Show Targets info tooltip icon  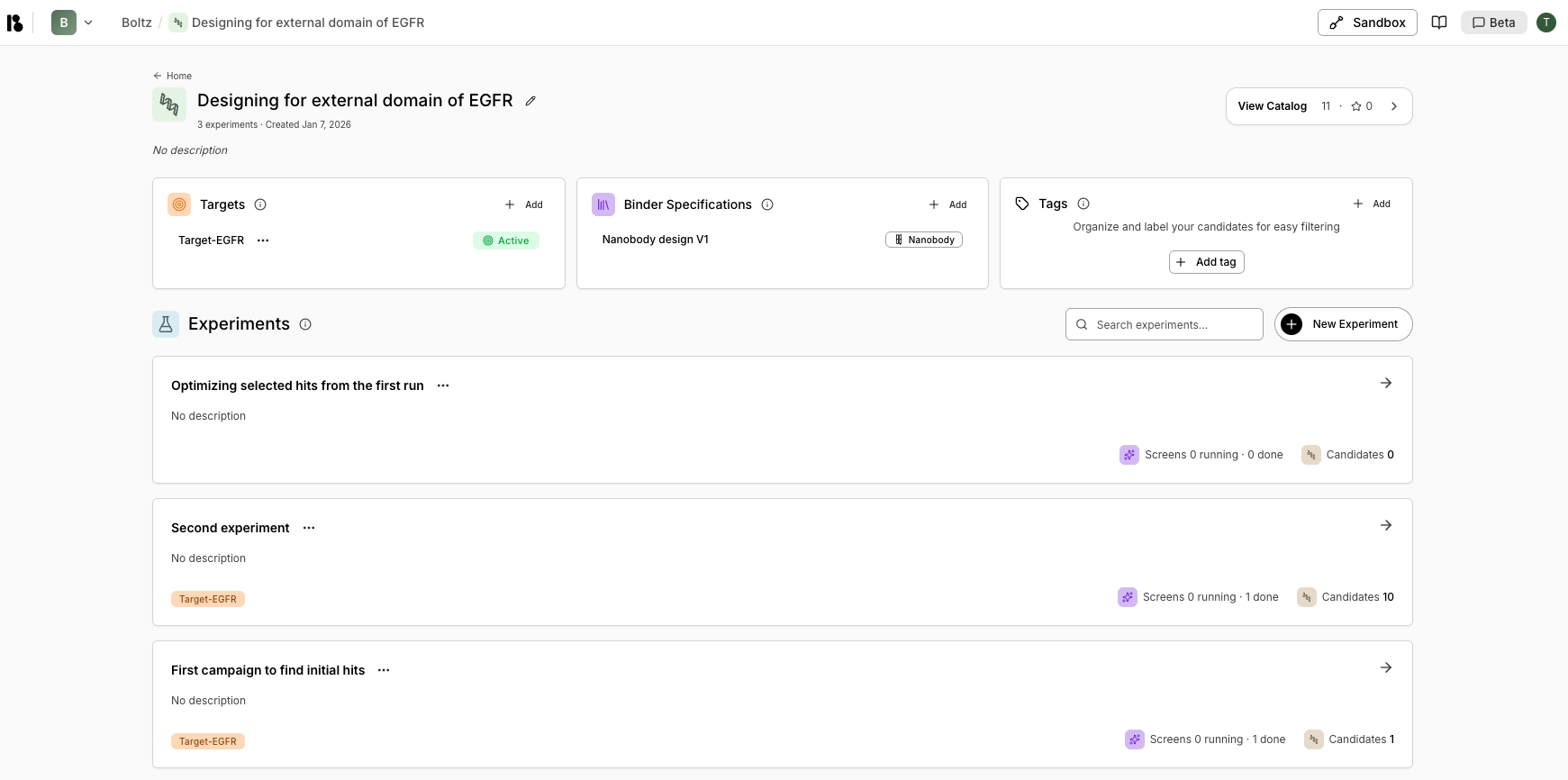click(x=260, y=204)
